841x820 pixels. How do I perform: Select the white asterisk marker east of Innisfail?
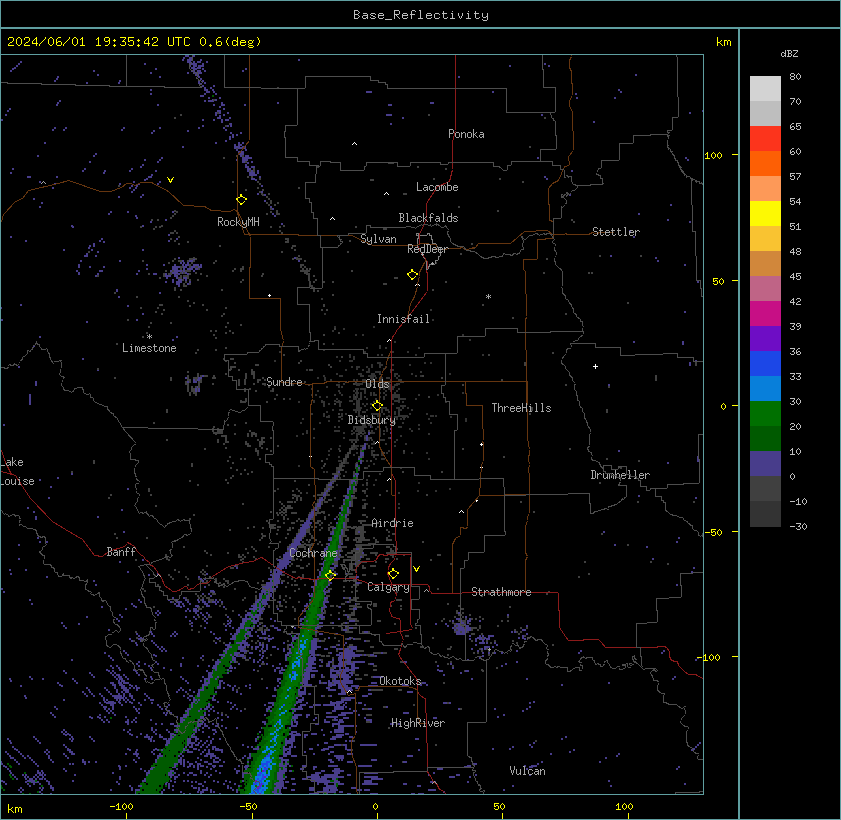488,297
